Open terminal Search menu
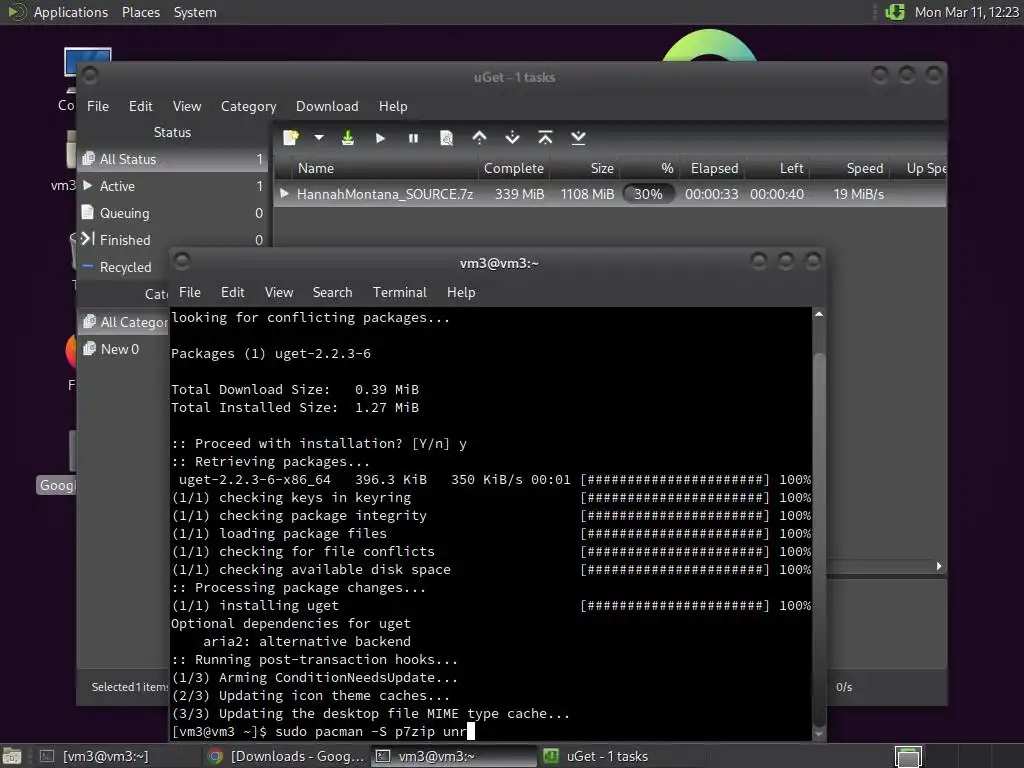This screenshot has height=768, width=1024. (332, 292)
